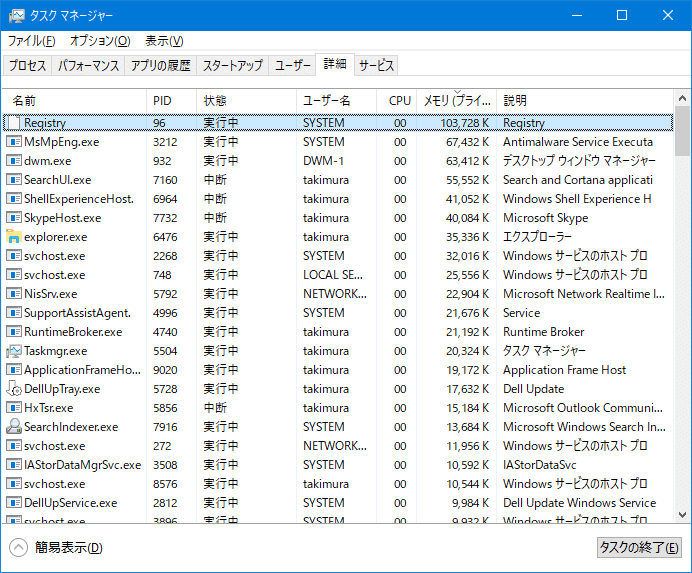Open the ファイル(F) menu

(x=32, y=41)
